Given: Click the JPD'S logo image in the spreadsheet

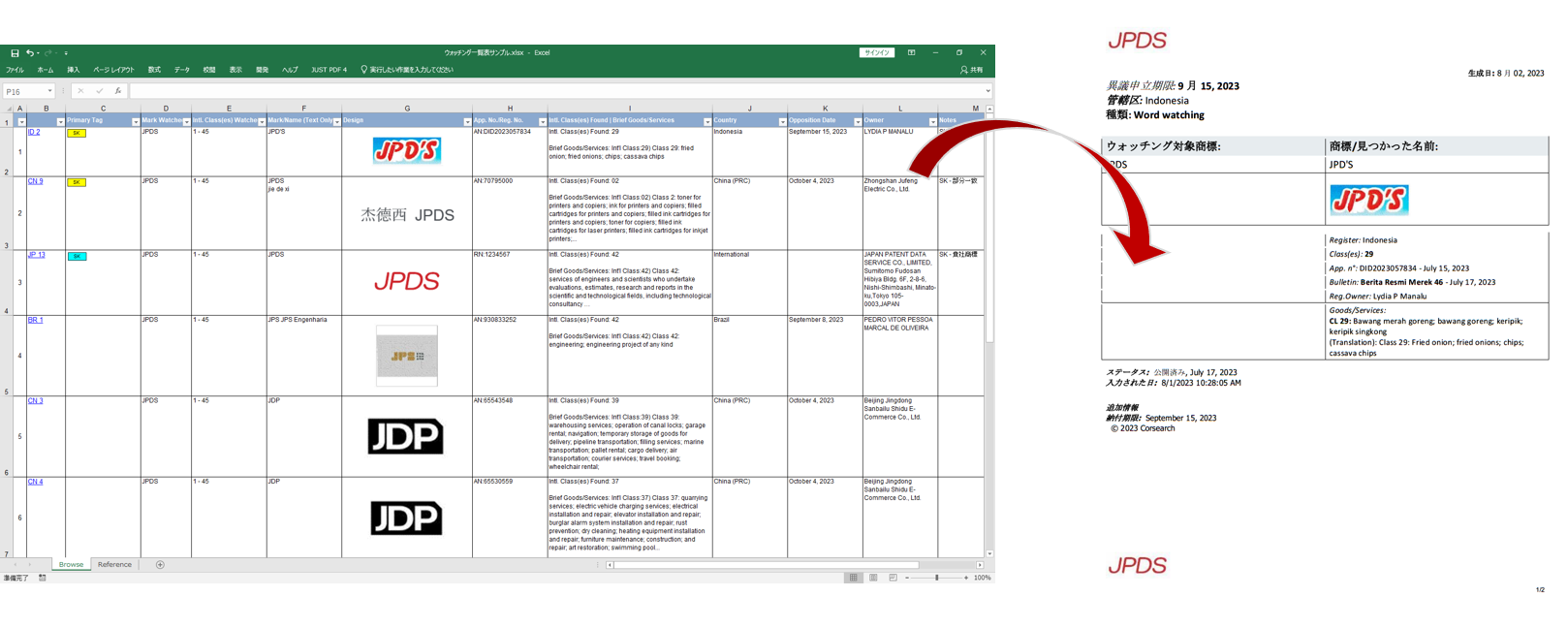Looking at the screenshot, I should pyautogui.click(x=407, y=150).
